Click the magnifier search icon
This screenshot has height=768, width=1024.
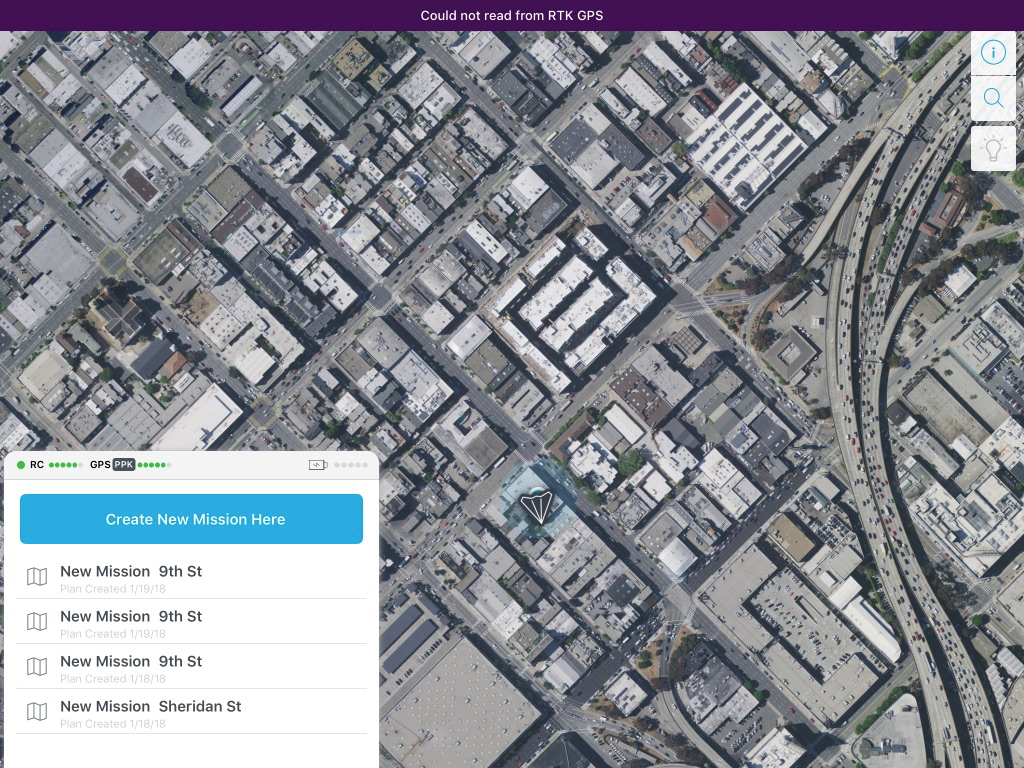tap(993, 98)
